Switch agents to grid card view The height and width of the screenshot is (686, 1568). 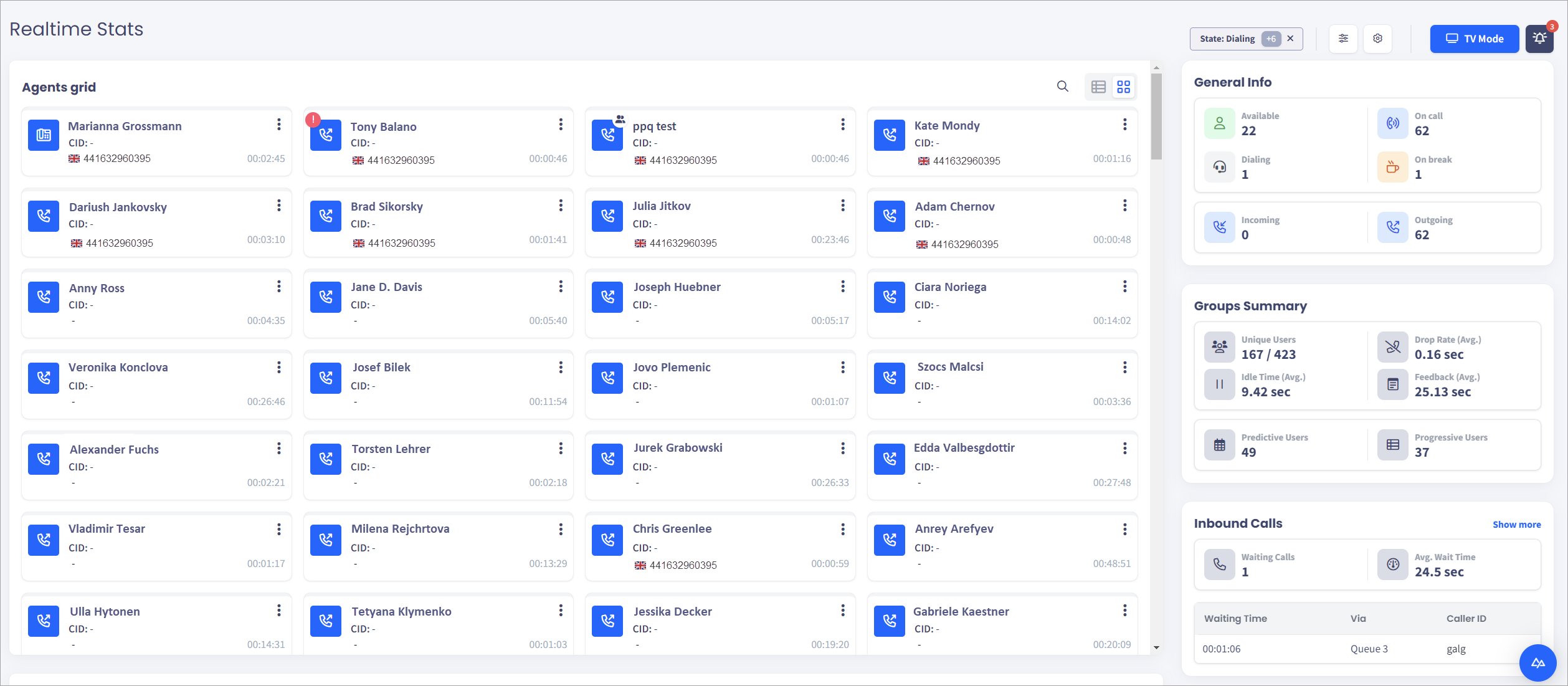[x=1123, y=87]
